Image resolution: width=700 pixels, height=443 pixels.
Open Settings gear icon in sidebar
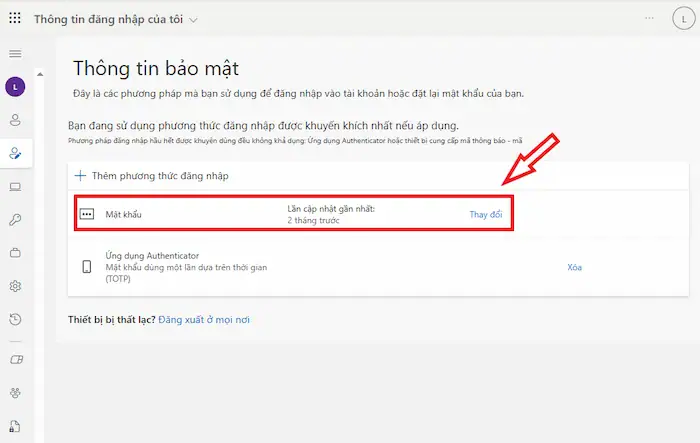(15, 286)
